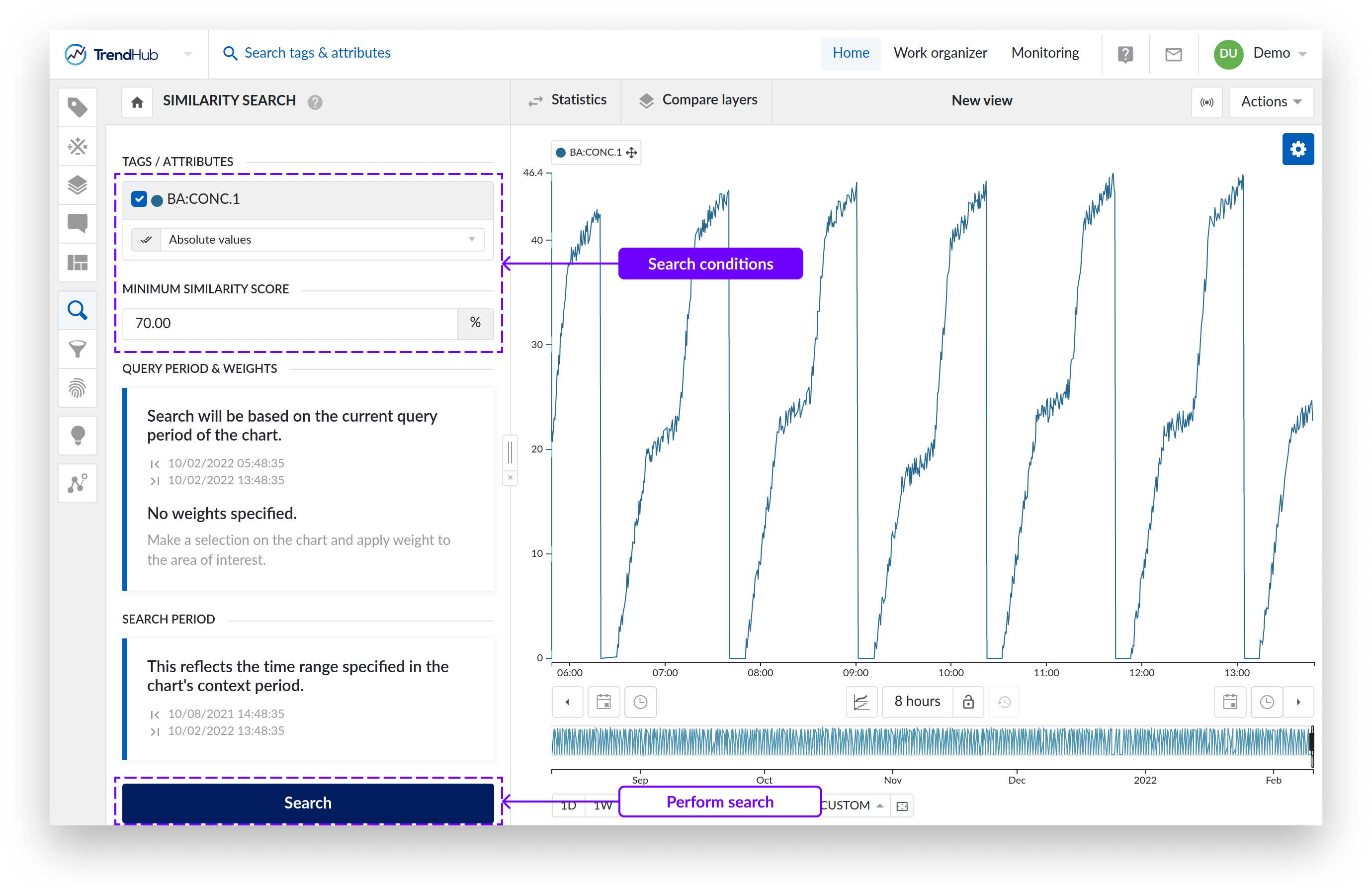Open the mail inbox icon
This screenshot has width=1372, height=895.
click(x=1173, y=54)
